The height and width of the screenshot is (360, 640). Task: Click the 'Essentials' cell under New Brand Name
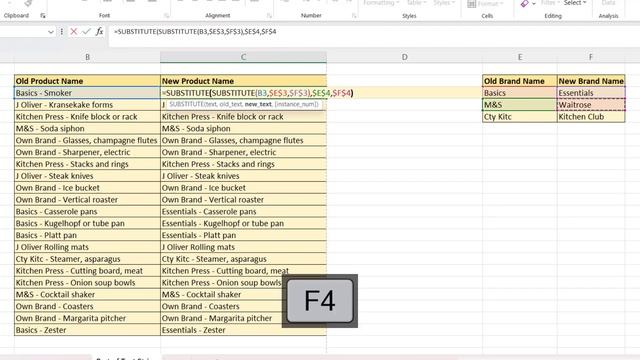click(x=591, y=93)
